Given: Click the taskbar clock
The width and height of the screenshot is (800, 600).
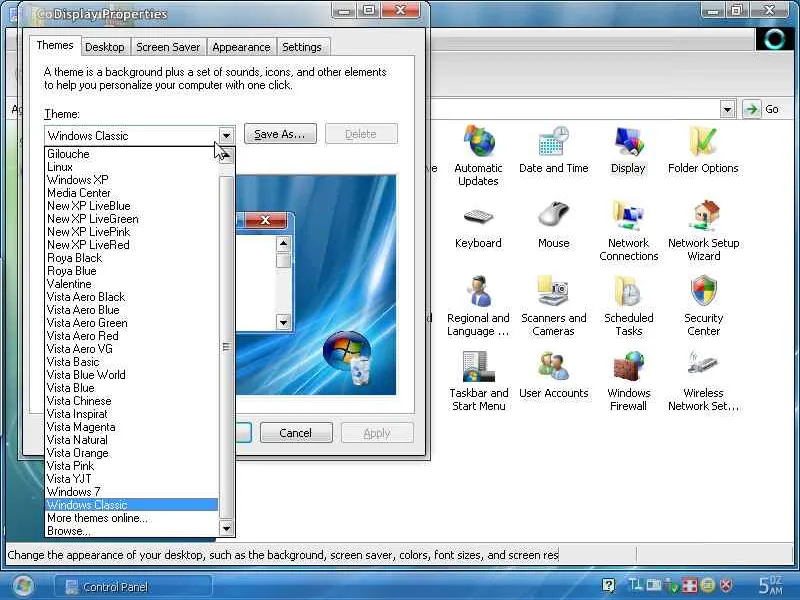Looking at the screenshot, I should click(x=770, y=585).
